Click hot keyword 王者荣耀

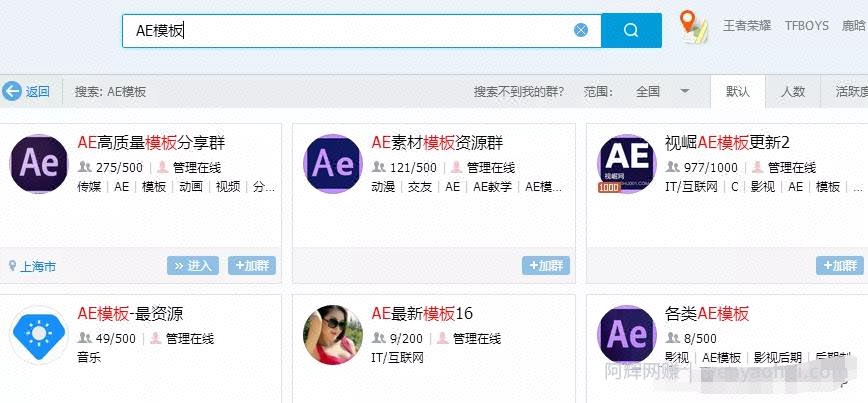tap(747, 26)
